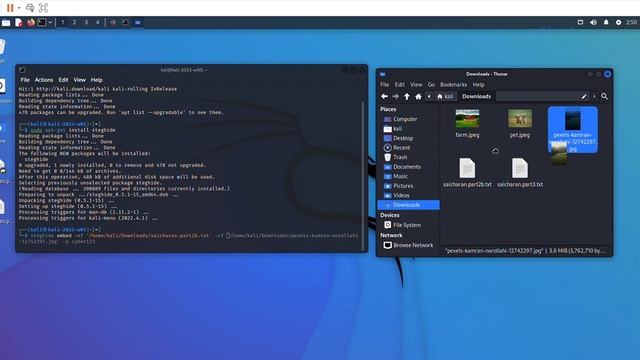This screenshot has width=640, height=360.
Task: Select saicharan.part2b.txt file icon
Action: click(467, 168)
